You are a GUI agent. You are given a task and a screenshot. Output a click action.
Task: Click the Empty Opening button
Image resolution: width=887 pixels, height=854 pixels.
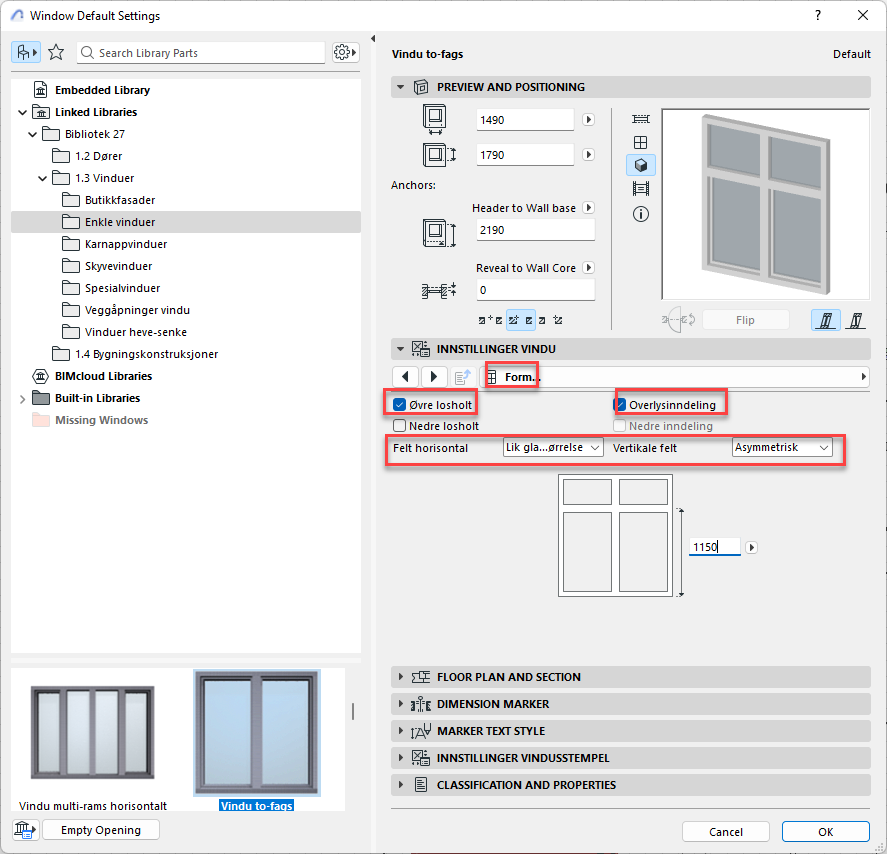(101, 830)
